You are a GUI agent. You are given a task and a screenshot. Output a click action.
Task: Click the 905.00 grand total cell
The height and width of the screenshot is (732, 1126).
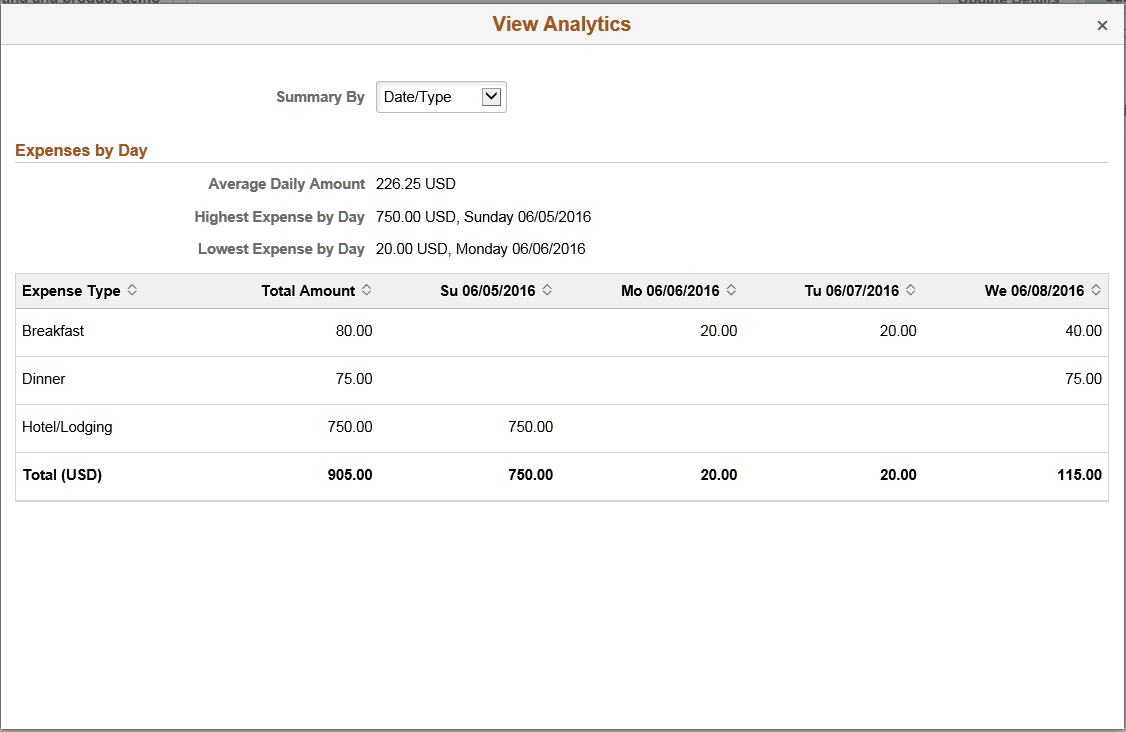pyautogui.click(x=349, y=474)
